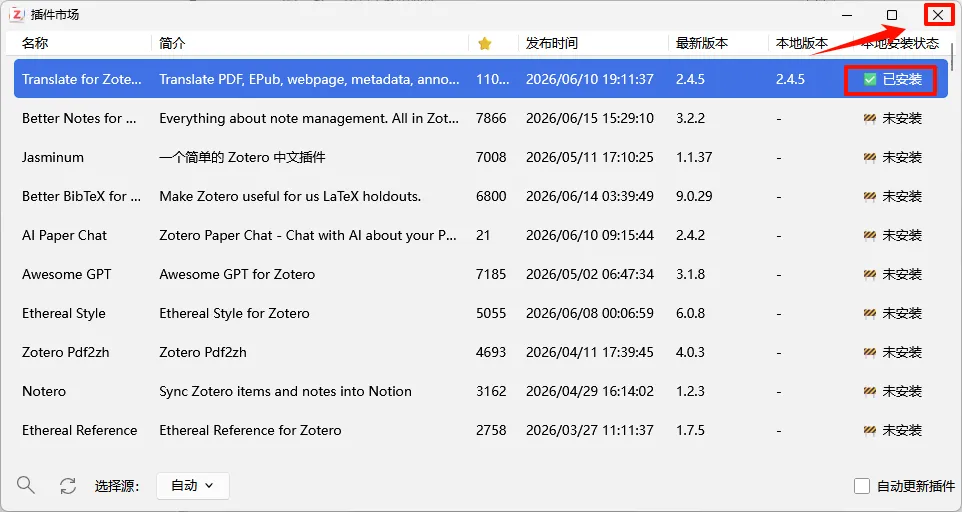Screen dimensions: 962x512
Task: Click the star column header icon
Action: [x=485, y=43]
